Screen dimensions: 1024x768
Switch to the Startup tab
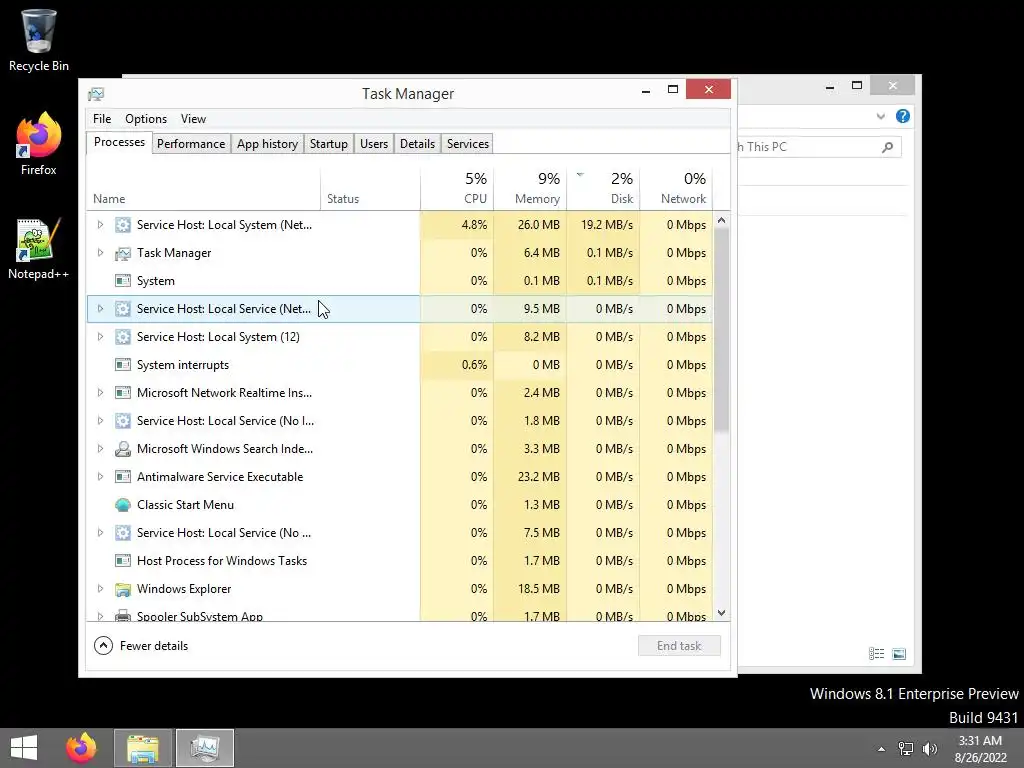point(328,144)
